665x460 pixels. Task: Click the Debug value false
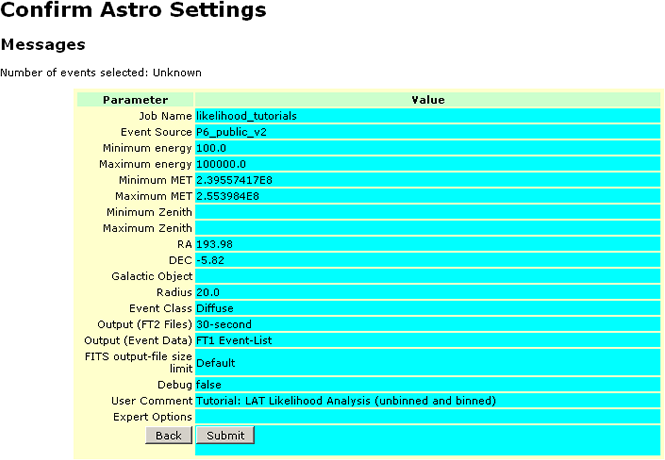[208, 385]
